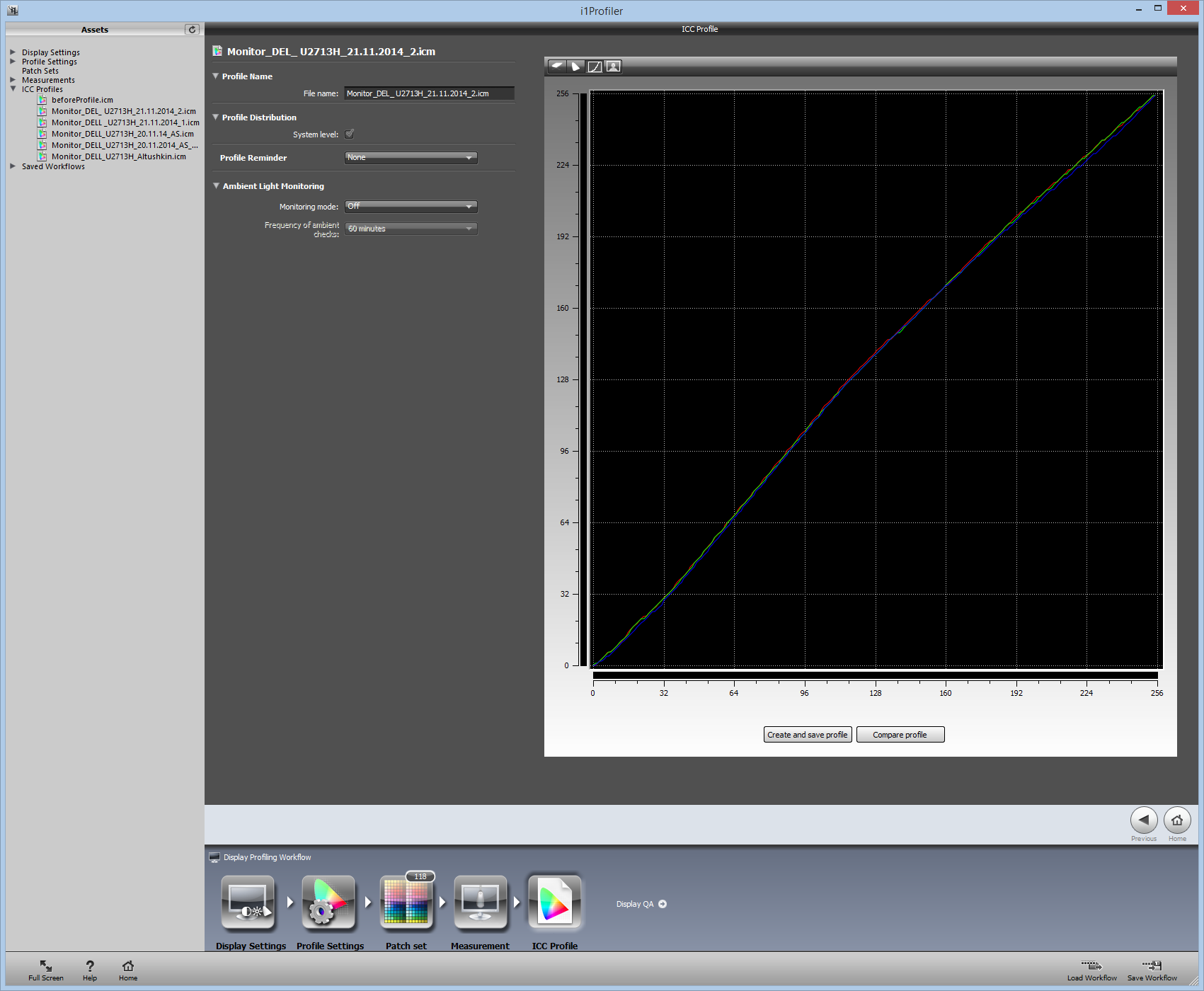The width and height of the screenshot is (1204, 991).
Task: Click Save Workflow
Action: click(1152, 970)
